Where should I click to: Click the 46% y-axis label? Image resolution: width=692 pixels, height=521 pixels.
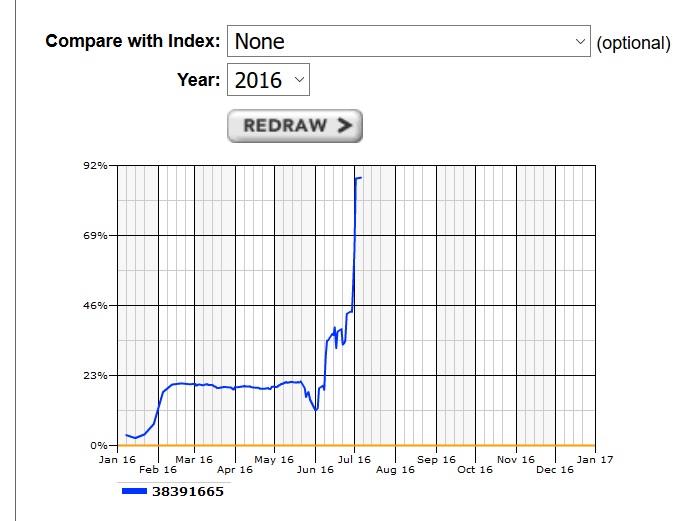point(95,305)
